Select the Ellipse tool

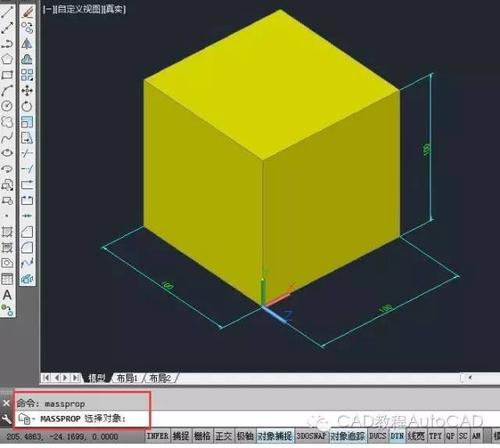pyautogui.click(x=7, y=153)
